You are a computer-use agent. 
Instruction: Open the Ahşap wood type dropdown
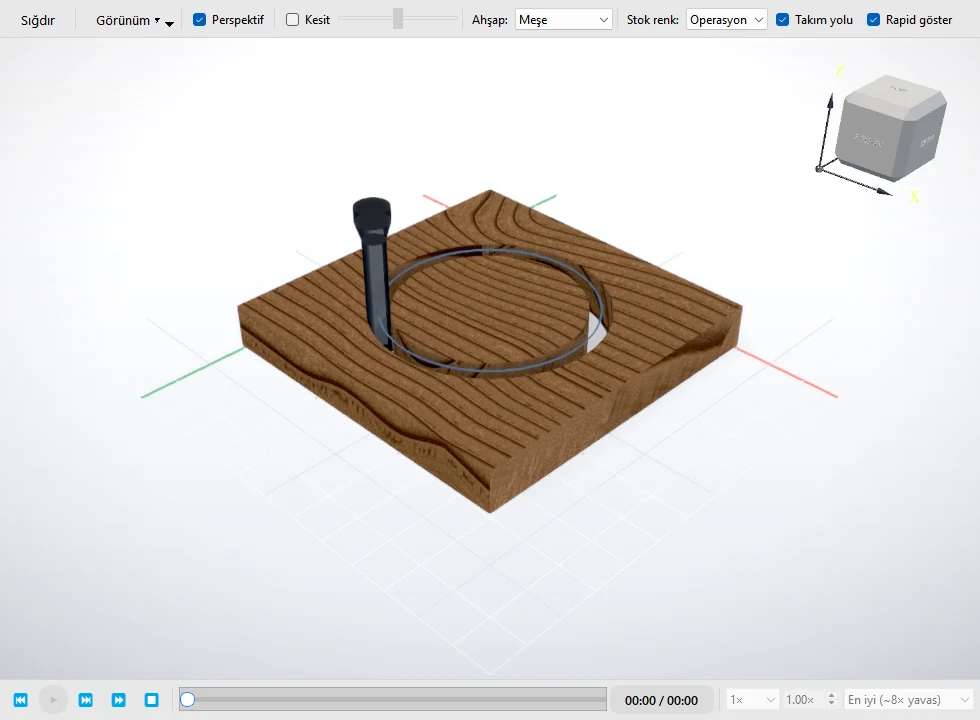click(x=563, y=20)
